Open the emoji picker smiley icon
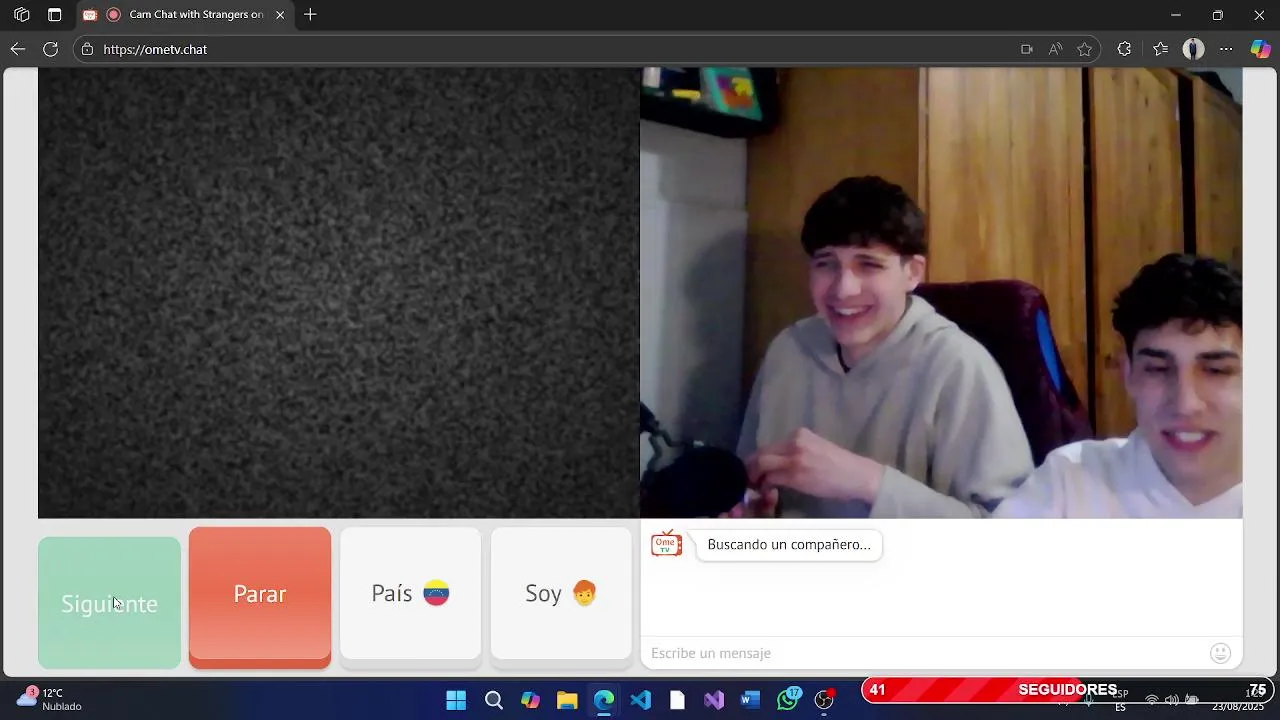 pyautogui.click(x=1220, y=653)
